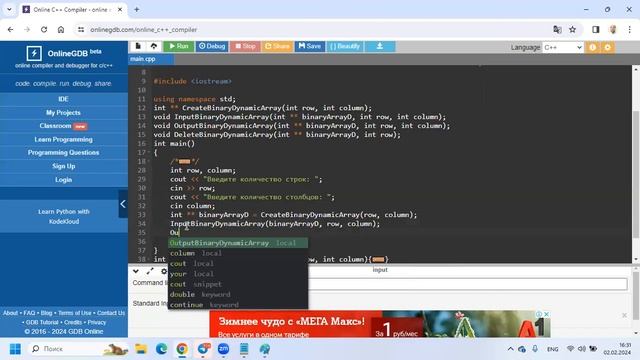Open the Contact Us footer link
Screen dimensions: 640x360
point(111,313)
